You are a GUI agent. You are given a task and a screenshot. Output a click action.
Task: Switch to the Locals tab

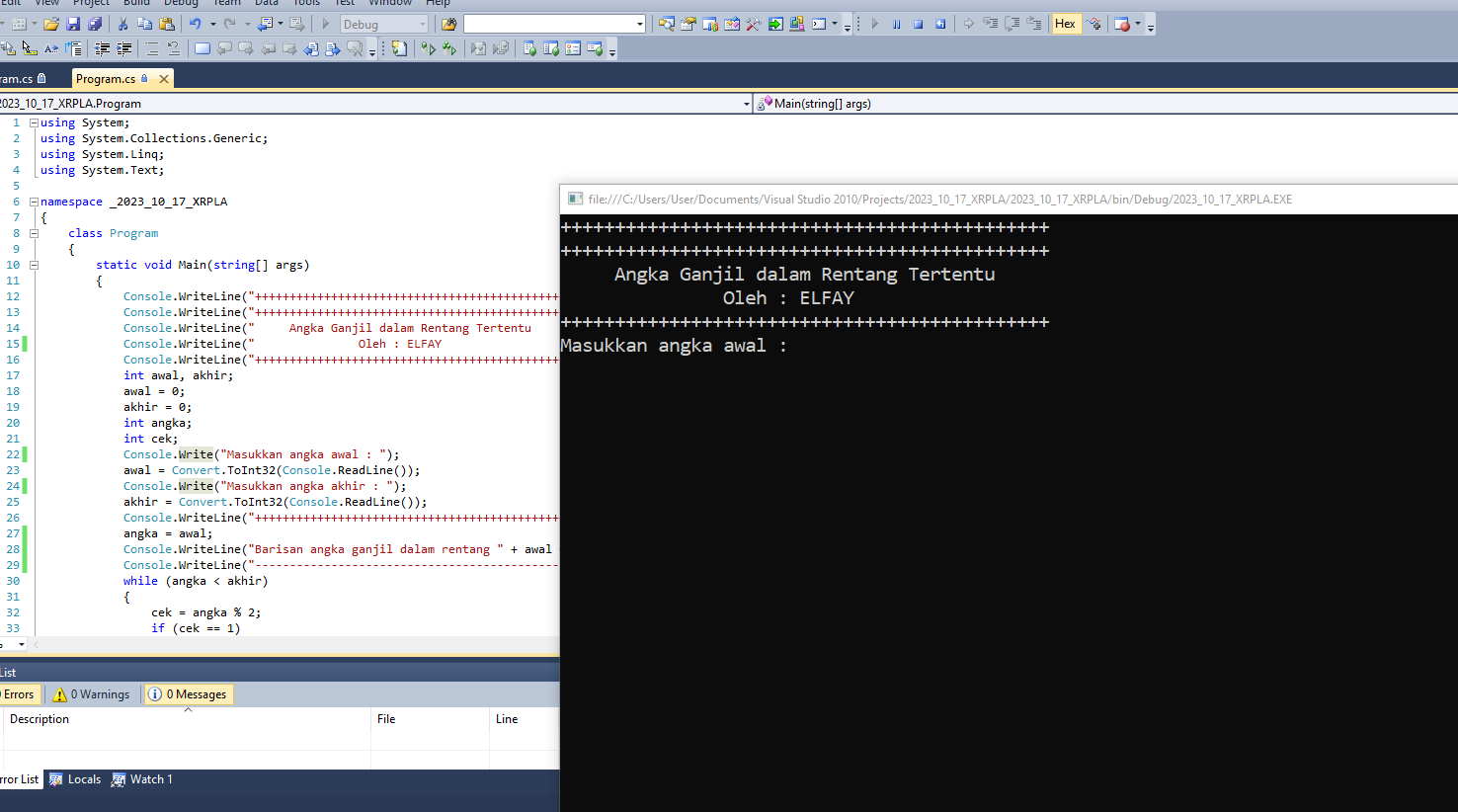(x=75, y=779)
